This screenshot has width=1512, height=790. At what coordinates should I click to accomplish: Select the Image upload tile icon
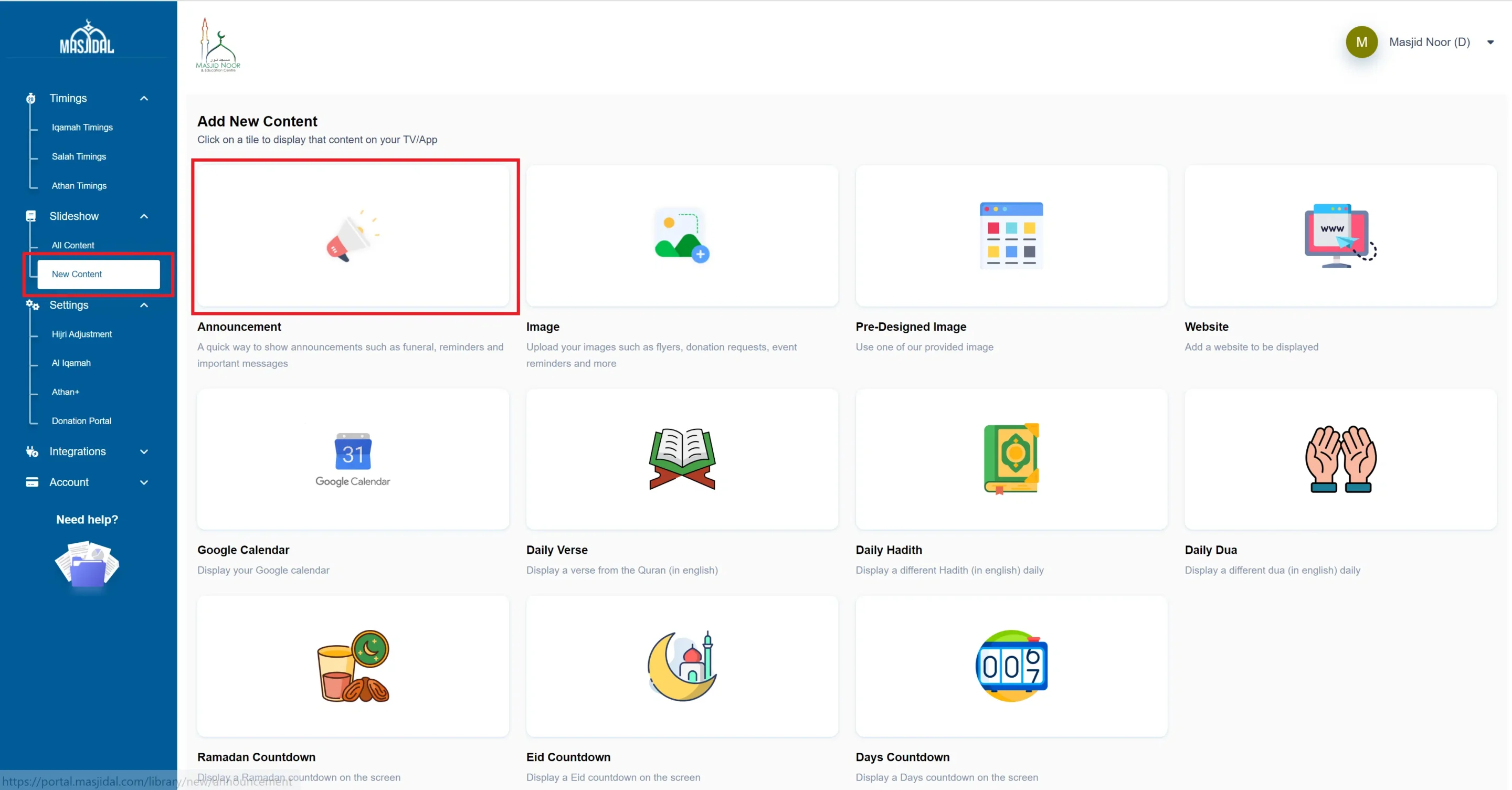682,235
